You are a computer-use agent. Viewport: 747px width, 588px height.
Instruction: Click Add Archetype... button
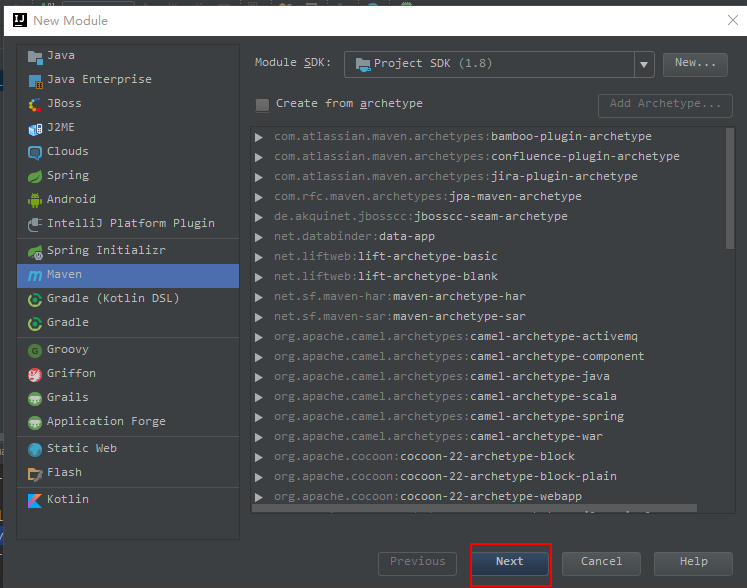[665, 105]
